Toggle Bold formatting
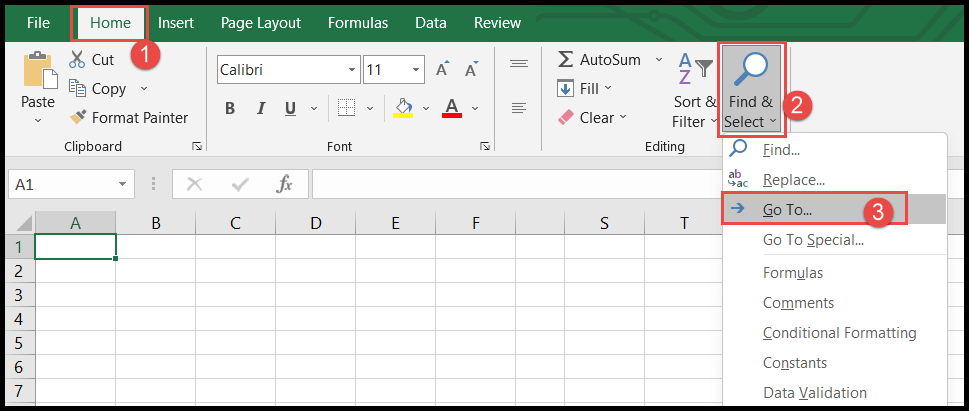Viewport: 969px width, 411px height. pos(230,109)
